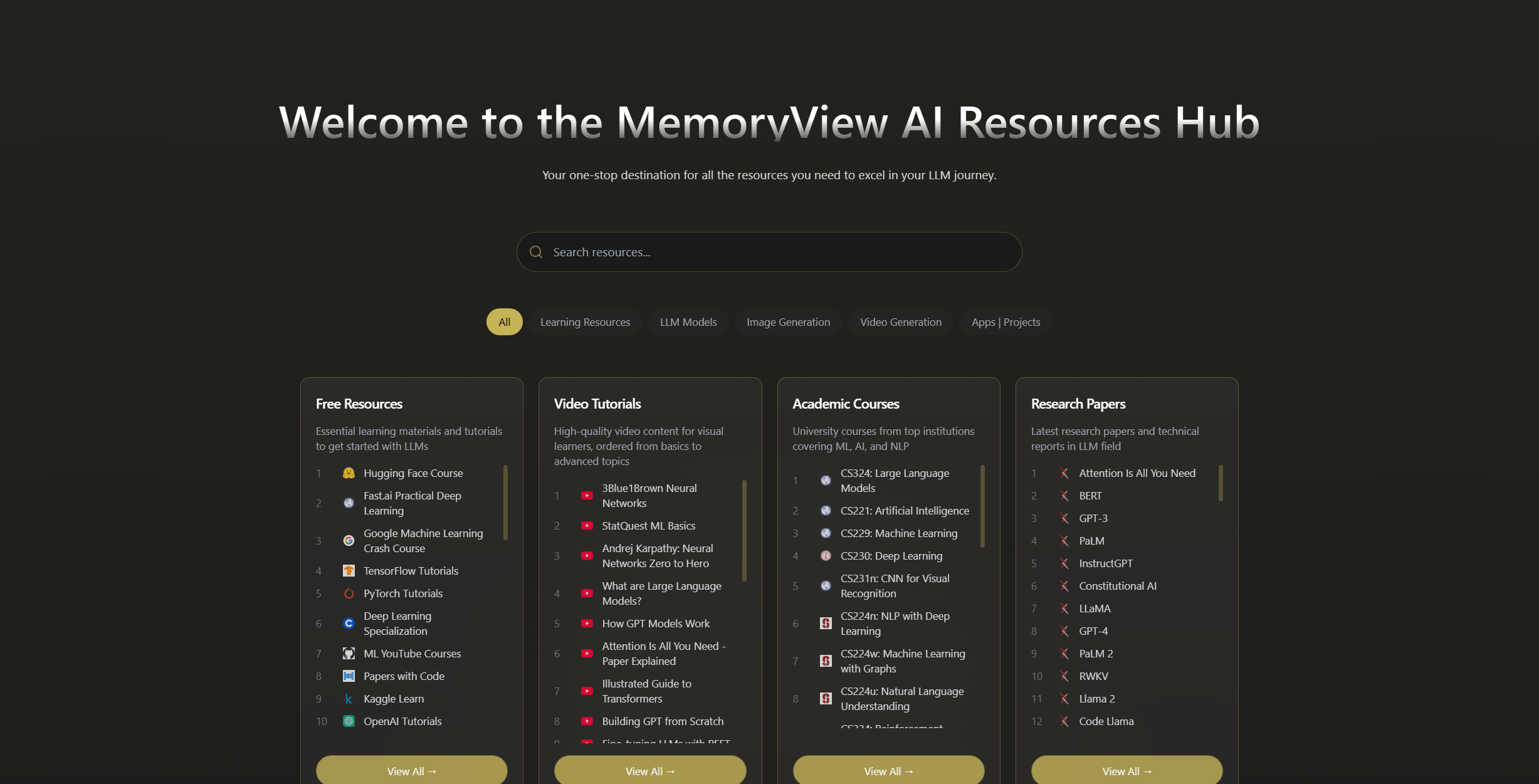Click the OpenAI Tutorials icon
Image resolution: width=1539 pixels, height=784 pixels.
[x=349, y=721]
